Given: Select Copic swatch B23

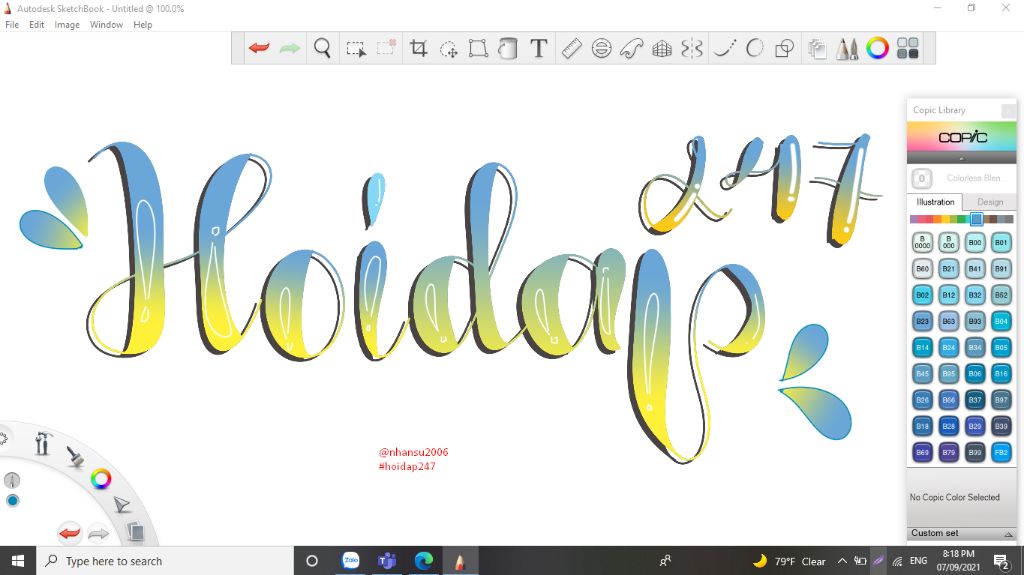Looking at the screenshot, I should 922,321.
